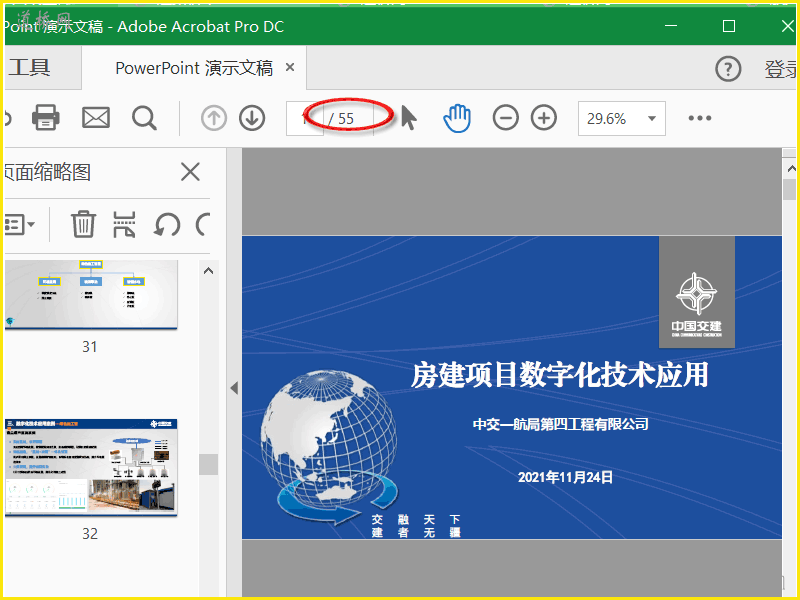Zoom in with the plus button
800x600 pixels.
click(x=544, y=118)
